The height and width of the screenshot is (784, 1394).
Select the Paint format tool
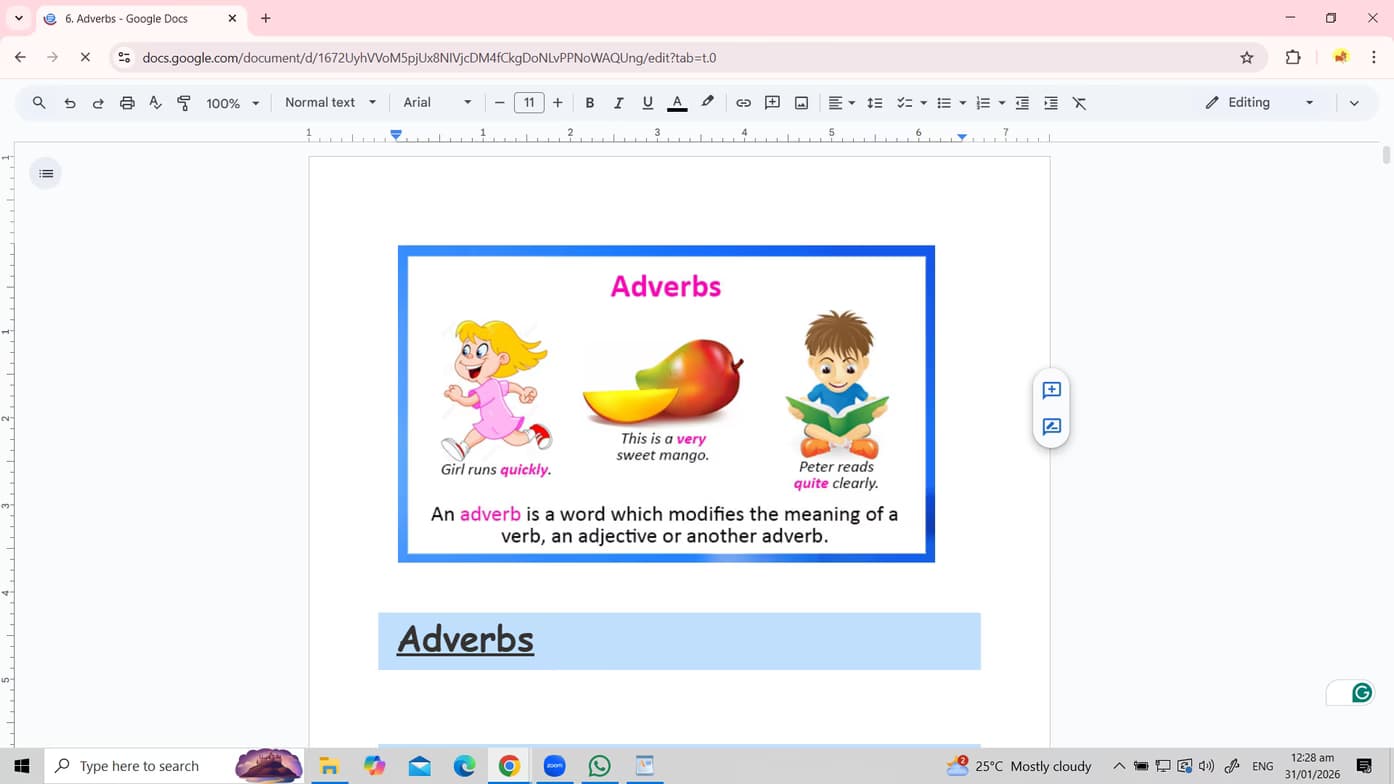point(183,102)
